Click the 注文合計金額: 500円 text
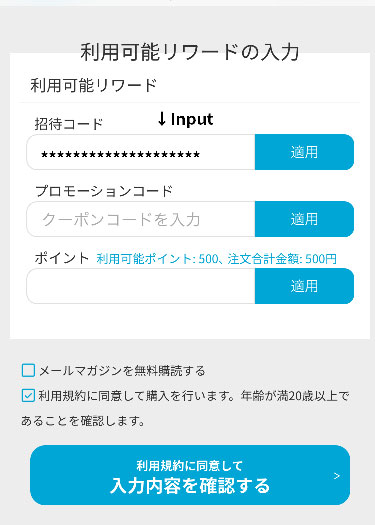375x525 pixels. click(282, 259)
